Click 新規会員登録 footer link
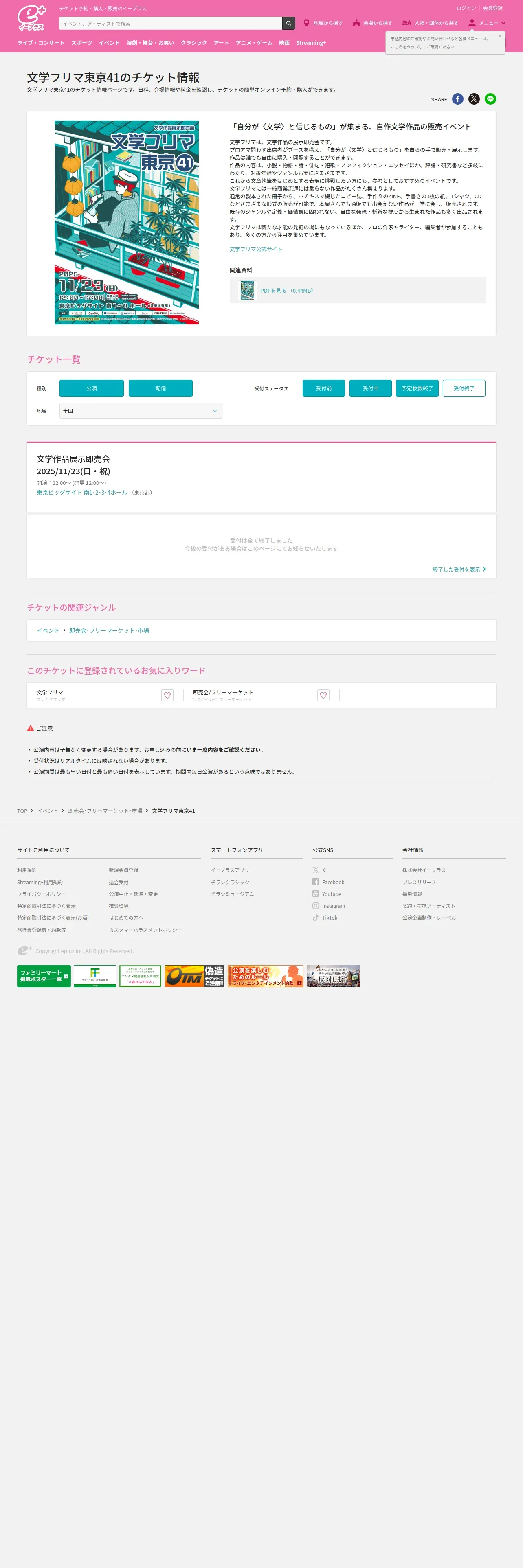The image size is (523, 1568). coord(123,870)
